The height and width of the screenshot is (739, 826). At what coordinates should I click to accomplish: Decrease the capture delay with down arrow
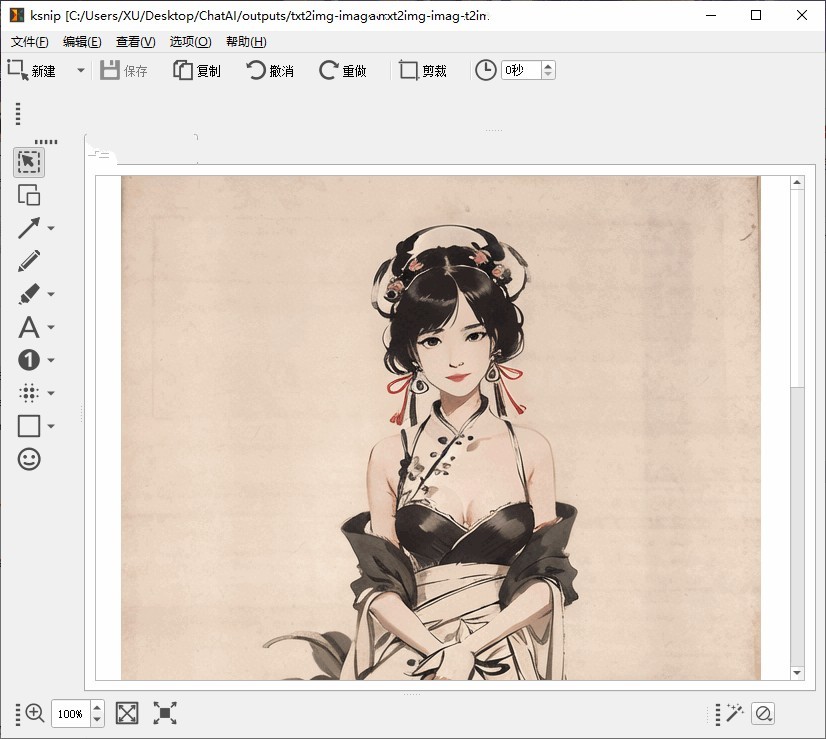pyautogui.click(x=548, y=75)
